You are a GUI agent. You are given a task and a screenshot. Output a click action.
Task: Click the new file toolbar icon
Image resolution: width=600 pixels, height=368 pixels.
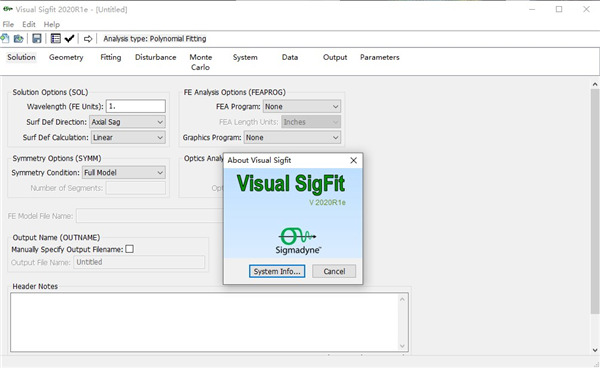pyautogui.click(x=5, y=39)
